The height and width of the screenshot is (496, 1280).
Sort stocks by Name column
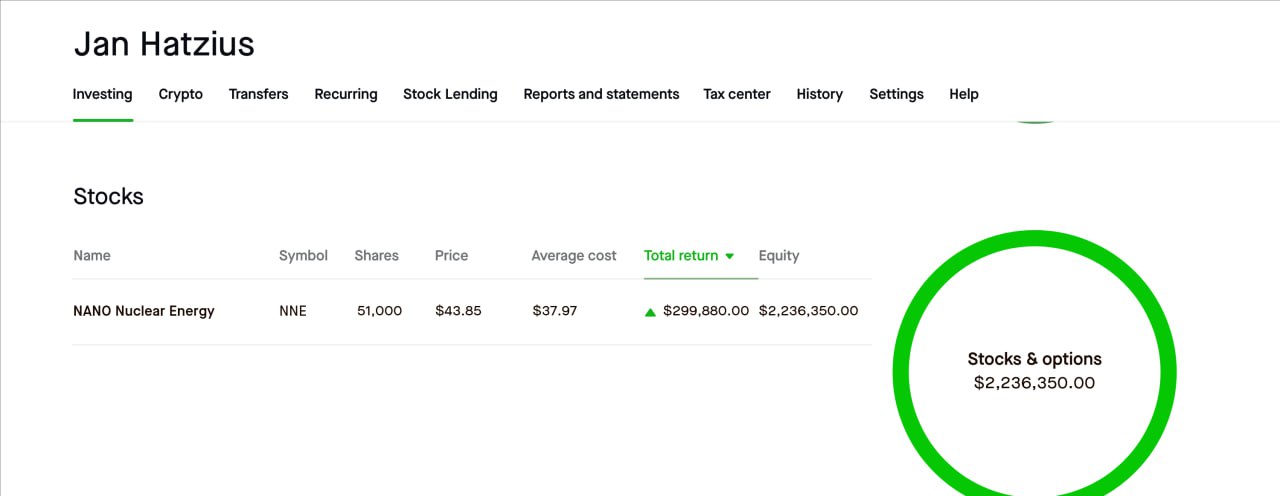tap(92, 256)
